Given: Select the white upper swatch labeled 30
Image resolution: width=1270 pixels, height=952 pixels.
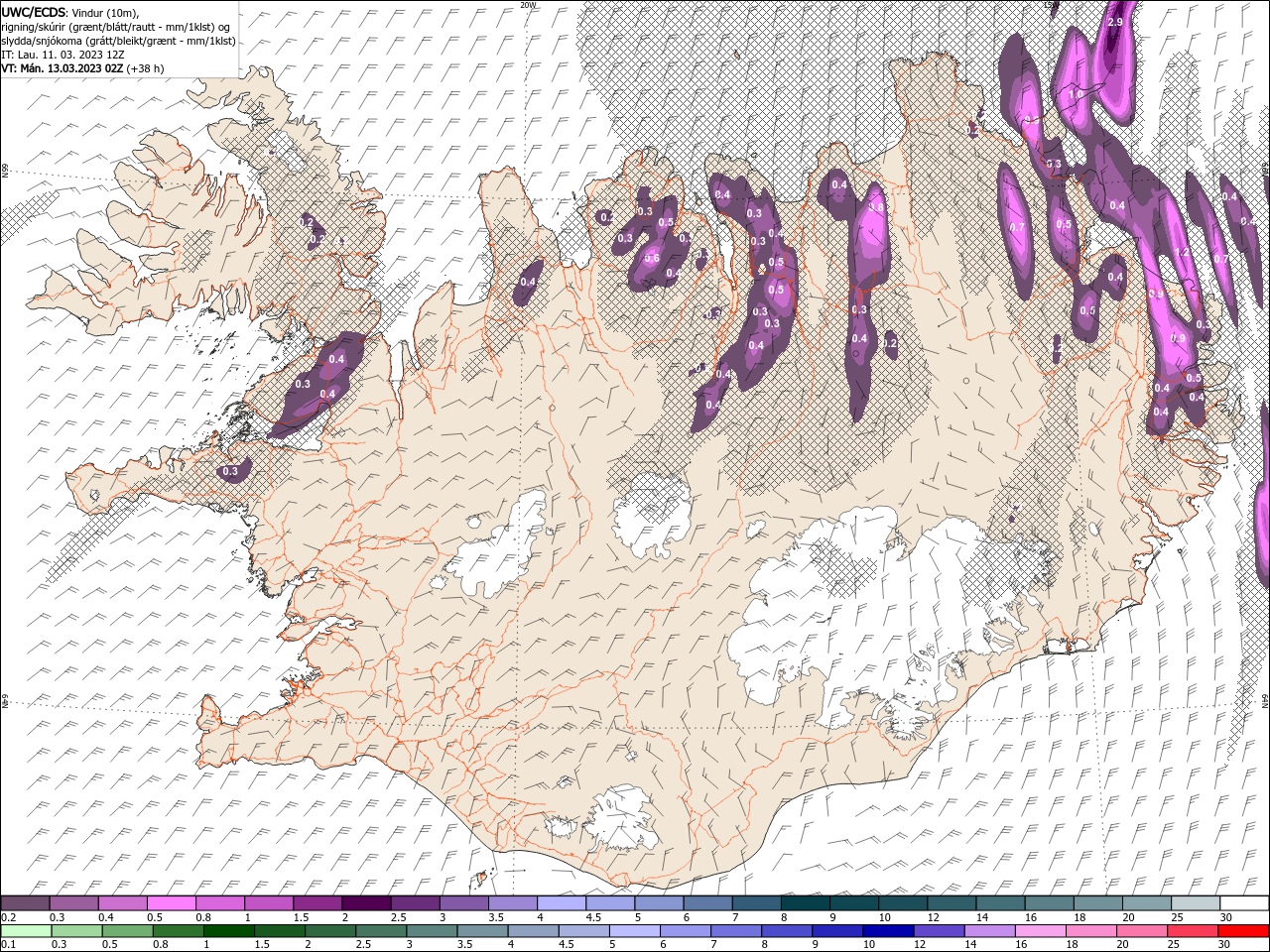Looking at the screenshot, I should click(1244, 903).
